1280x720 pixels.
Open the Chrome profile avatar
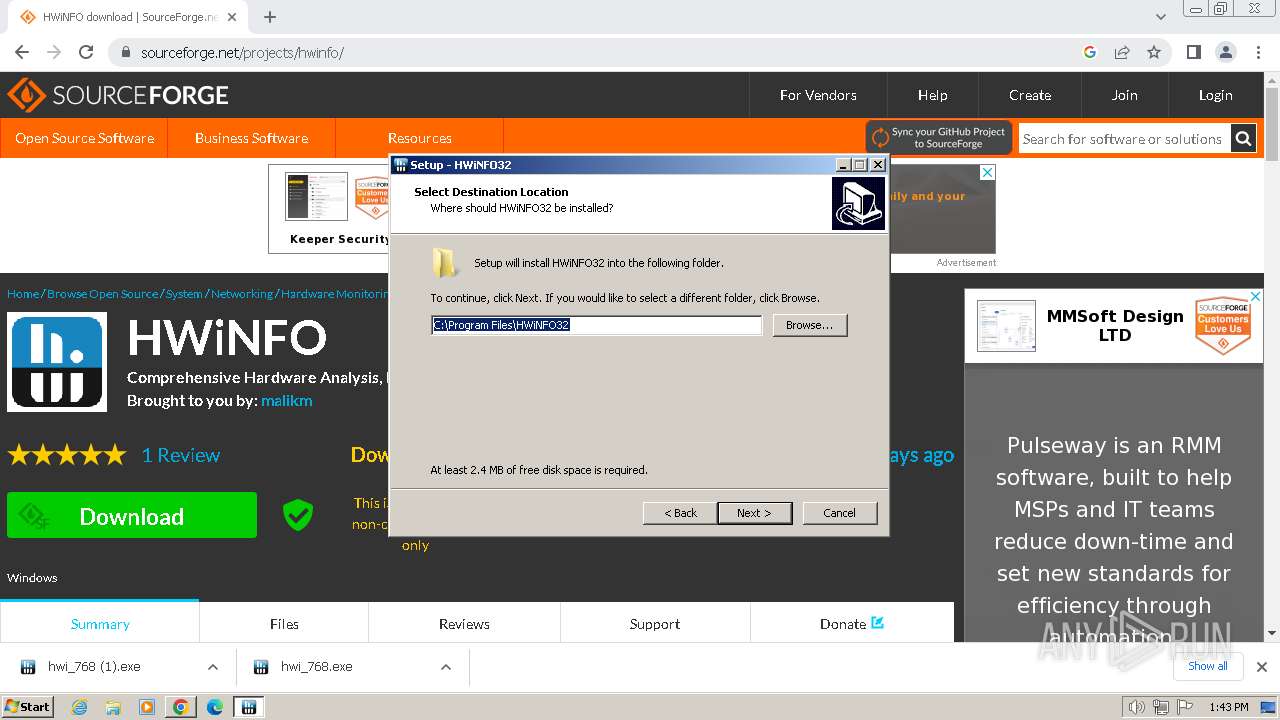(1225, 52)
